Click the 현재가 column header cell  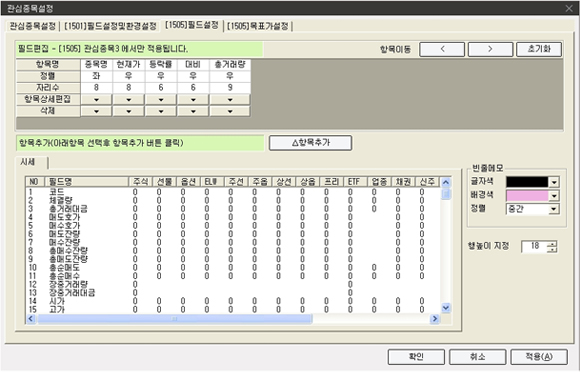(x=128, y=64)
